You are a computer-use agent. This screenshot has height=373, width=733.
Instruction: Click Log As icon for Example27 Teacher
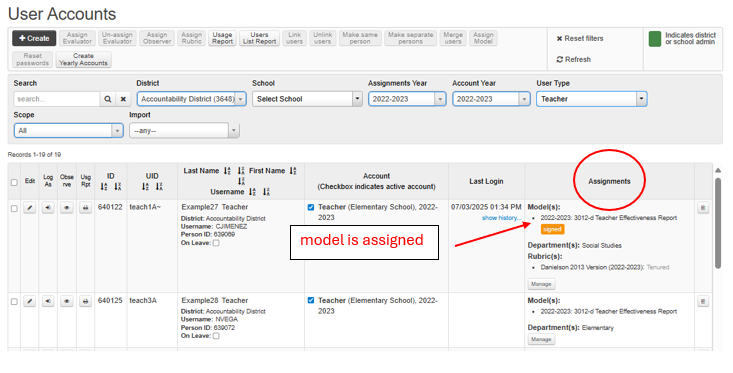click(48, 208)
